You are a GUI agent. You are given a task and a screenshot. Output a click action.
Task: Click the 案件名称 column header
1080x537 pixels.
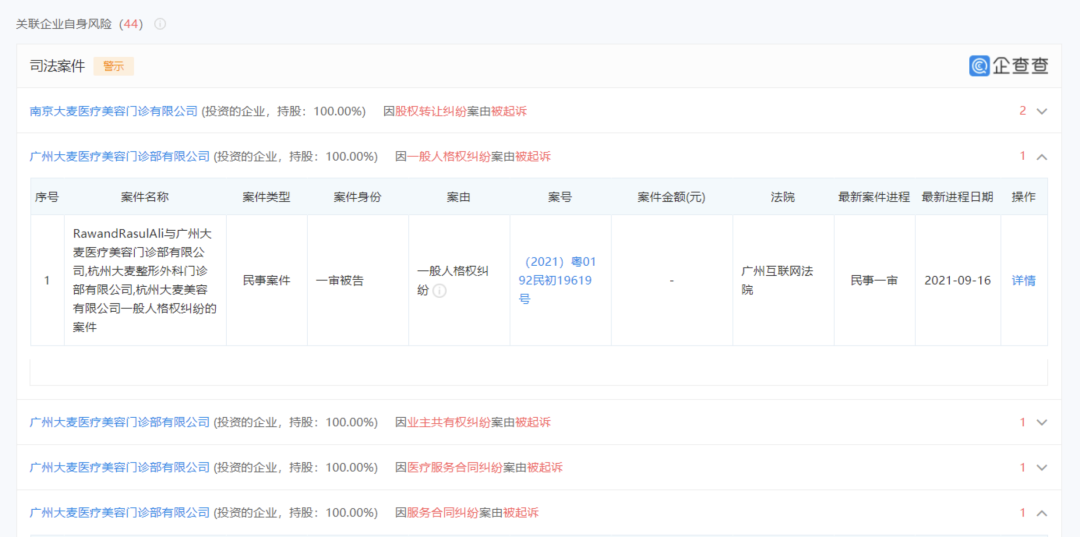tap(145, 197)
